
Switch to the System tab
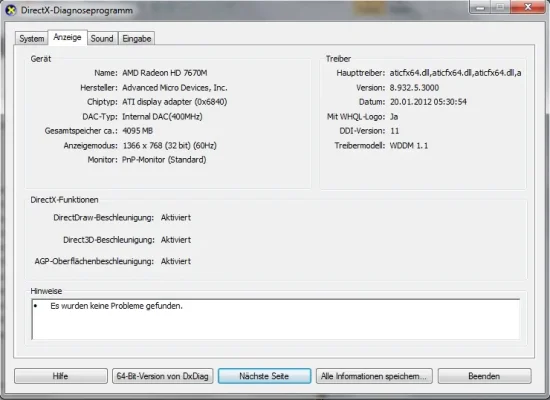click(x=32, y=38)
